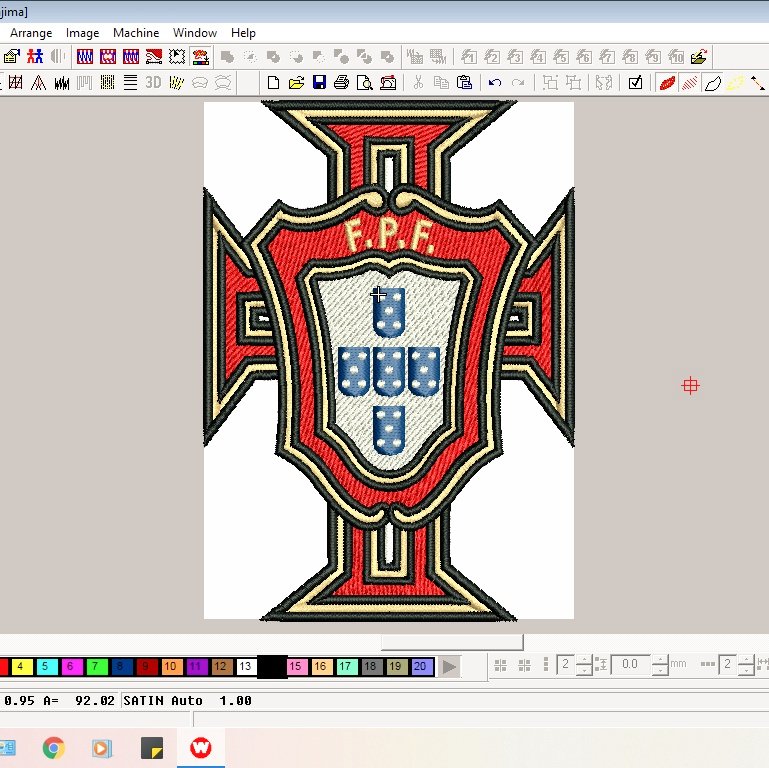The height and width of the screenshot is (768, 769).
Task: Pick cyan color swatch 5
Action: pyautogui.click(x=45, y=666)
